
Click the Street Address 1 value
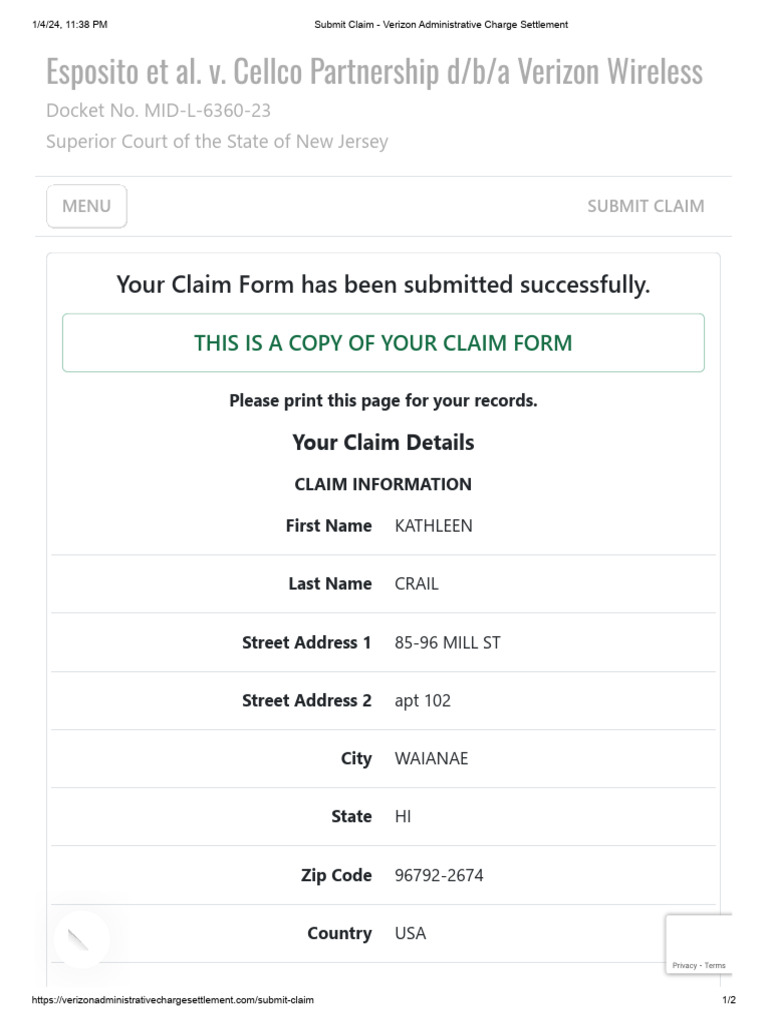[x=447, y=642]
